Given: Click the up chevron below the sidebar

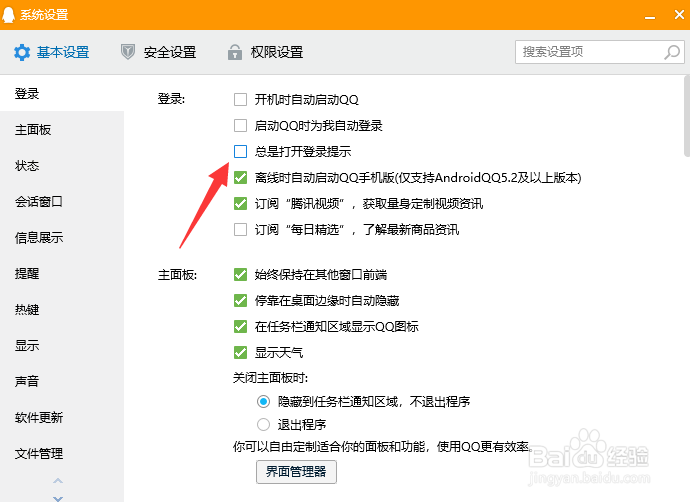Looking at the screenshot, I should [58, 481].
